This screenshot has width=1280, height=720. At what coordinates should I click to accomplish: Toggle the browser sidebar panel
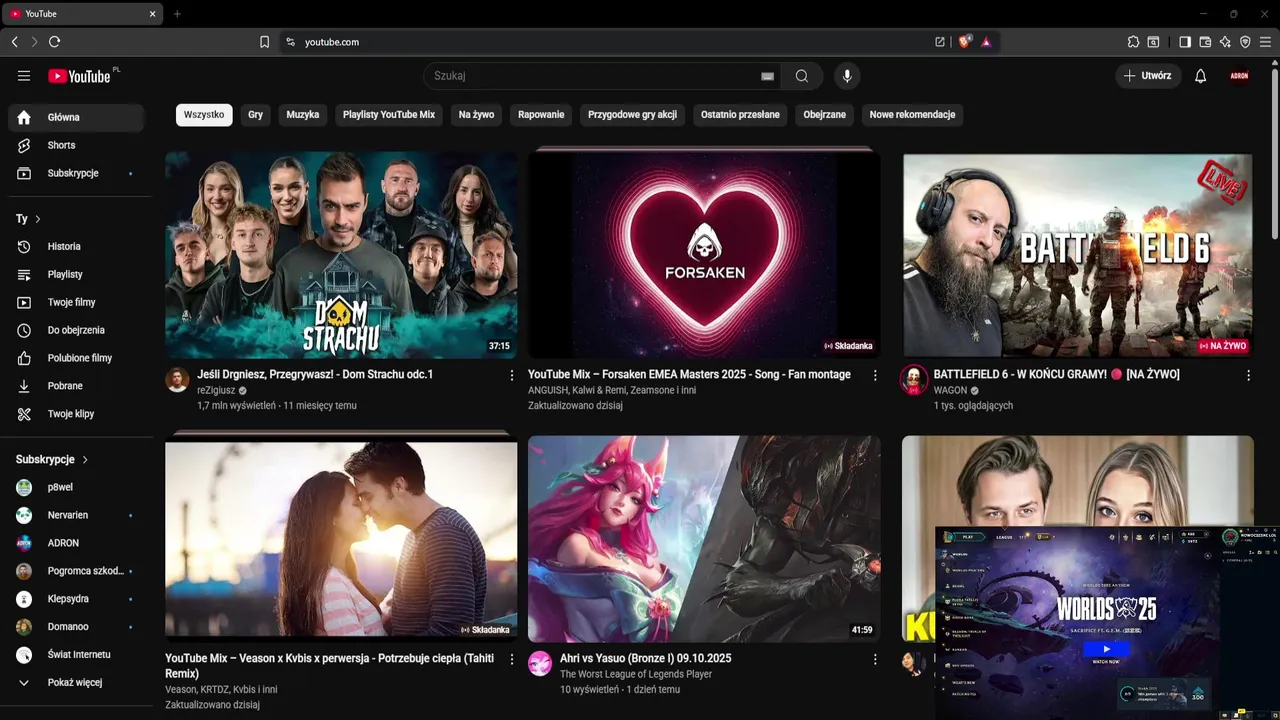tap(1185, 42)
